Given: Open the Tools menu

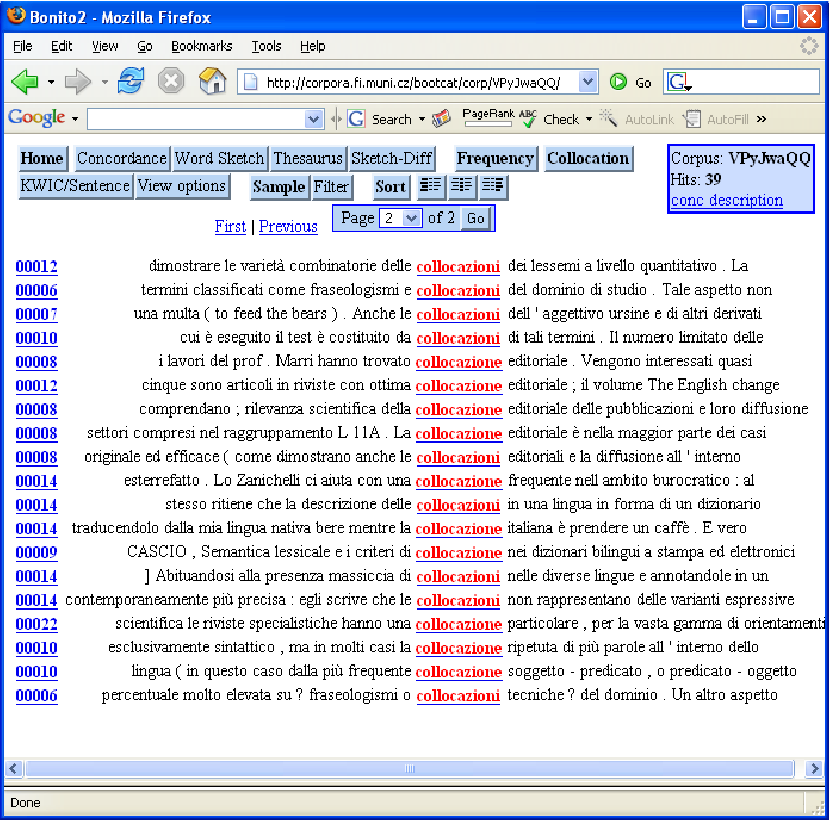Looking at the screenshot, I should (x=266, y=46).
